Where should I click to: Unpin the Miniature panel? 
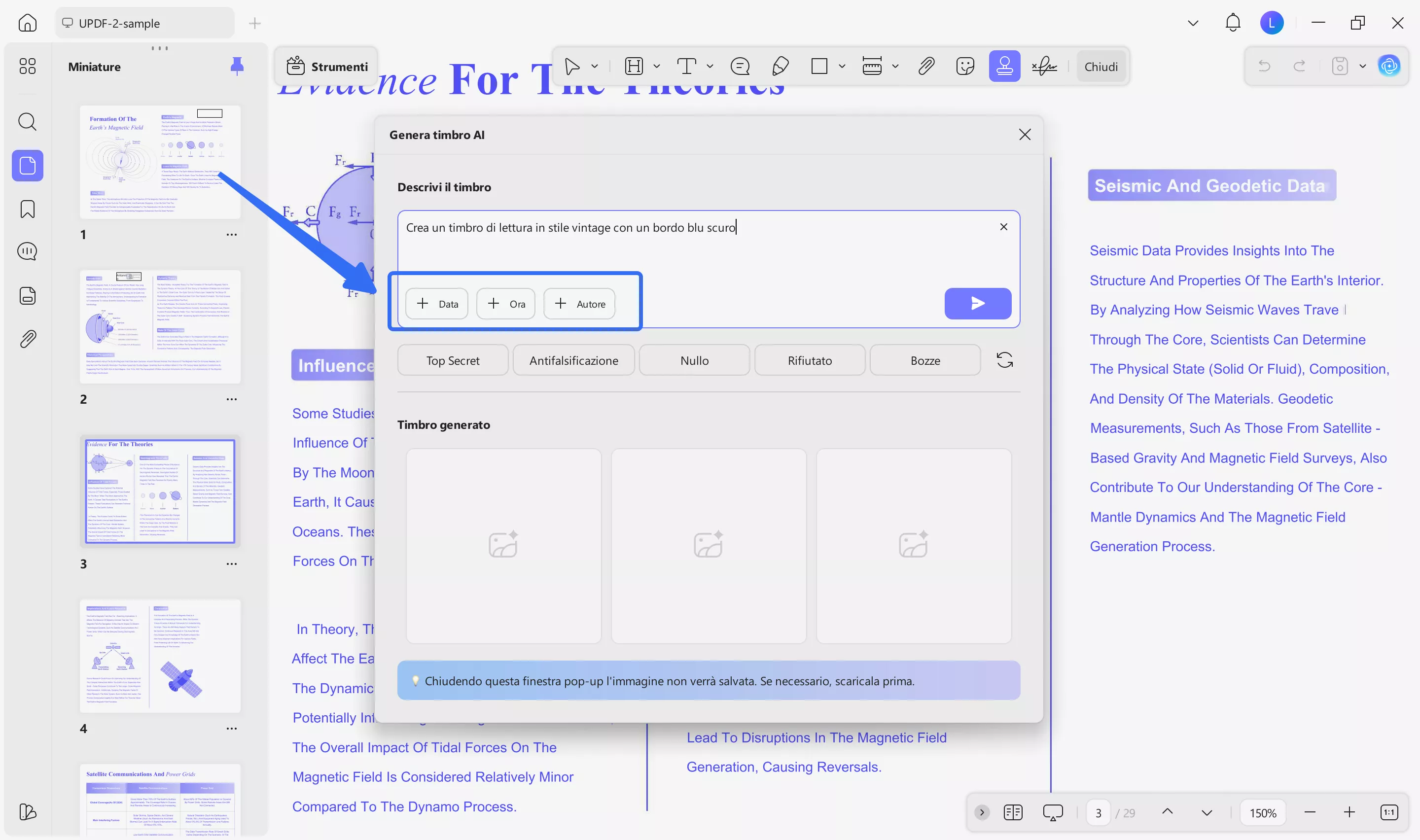[x=237, y=66]
